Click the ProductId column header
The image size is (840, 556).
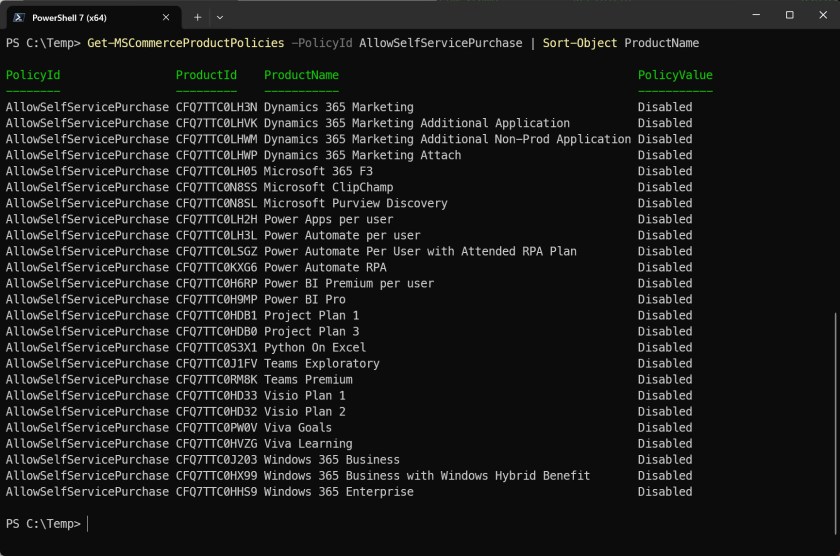pyautogui.click(x=206, y=75)
